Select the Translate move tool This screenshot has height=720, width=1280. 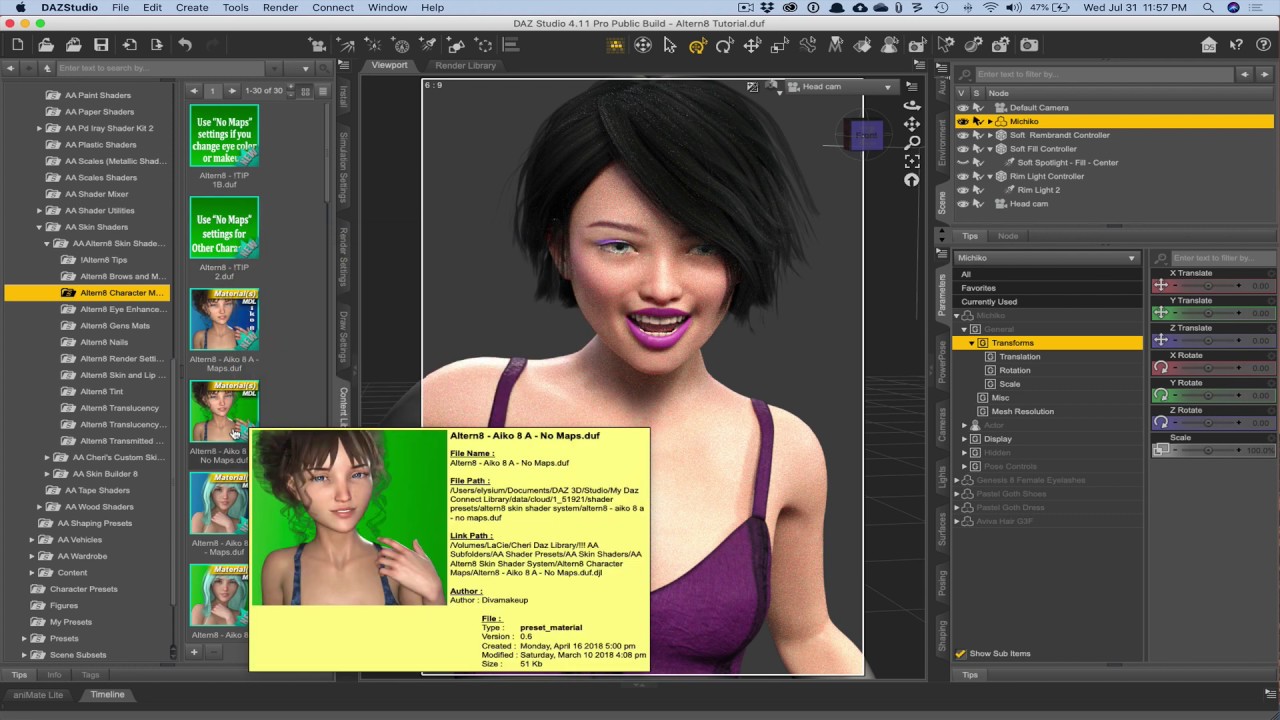pos(752,45)
